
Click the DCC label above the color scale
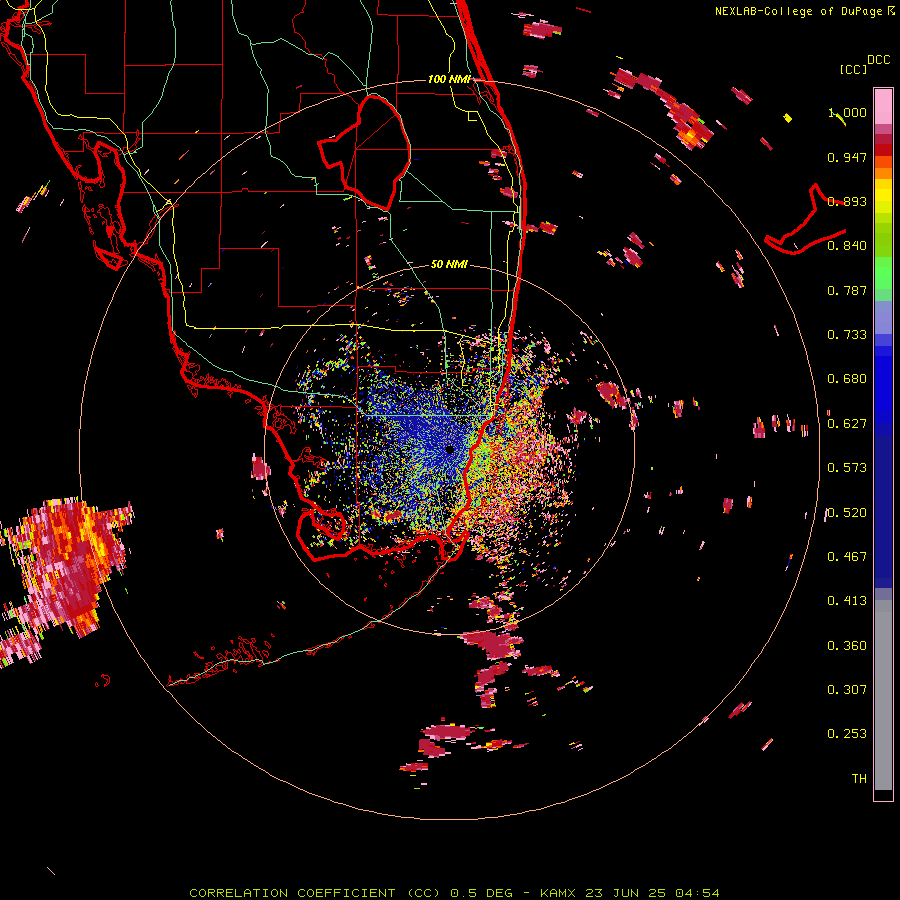pyautogui.click(x=878, y=60)
